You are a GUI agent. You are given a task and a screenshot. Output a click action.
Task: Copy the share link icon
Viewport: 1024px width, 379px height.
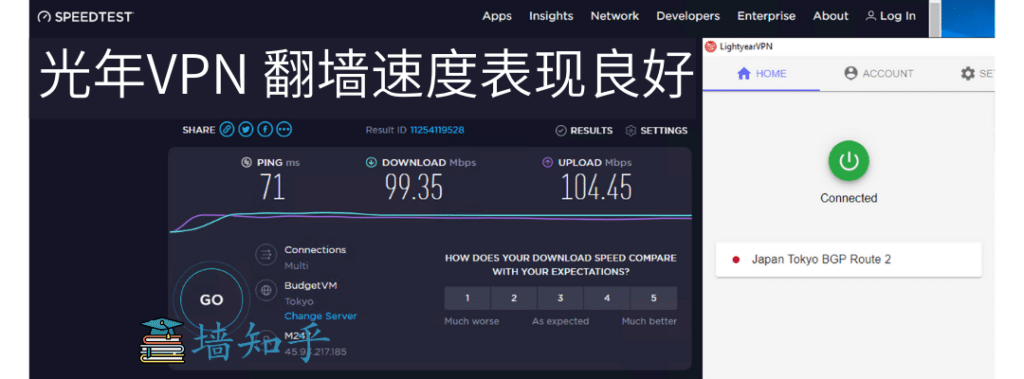227,129
